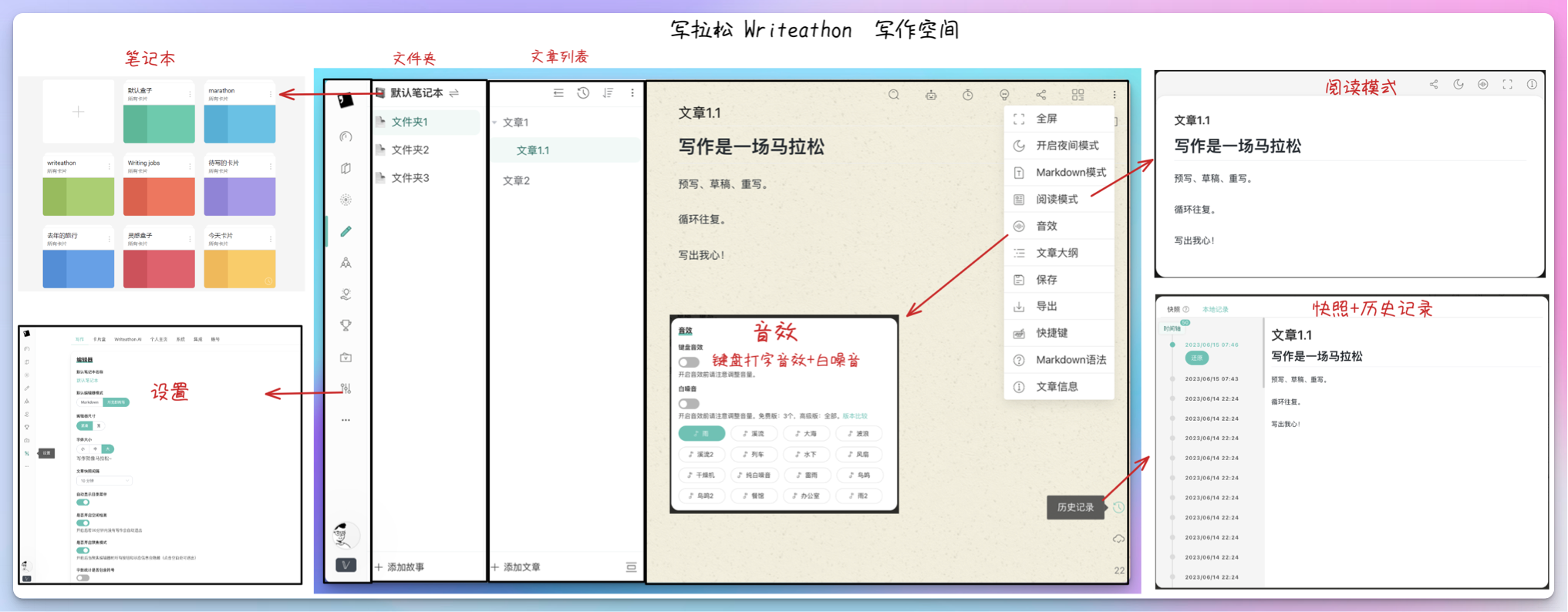Viewport: 1568px width, 612px height.
Task: Add a new notebook with the plus card
Action: [x=79, y=112]
